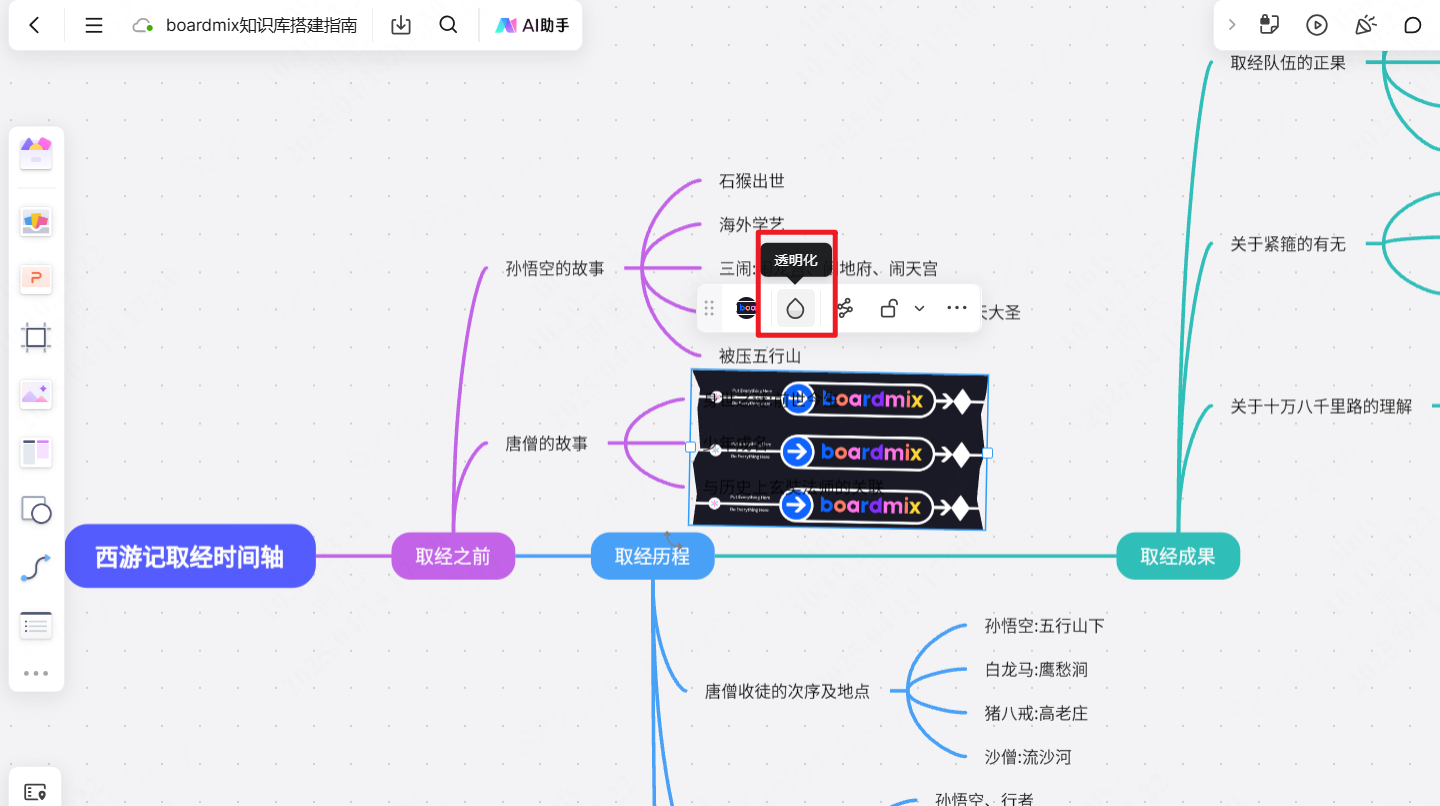This screenshot has width=1440, height=806.
Task: Select the 取经历程 node
Action: pyautogui.click(x=653, y=556)
